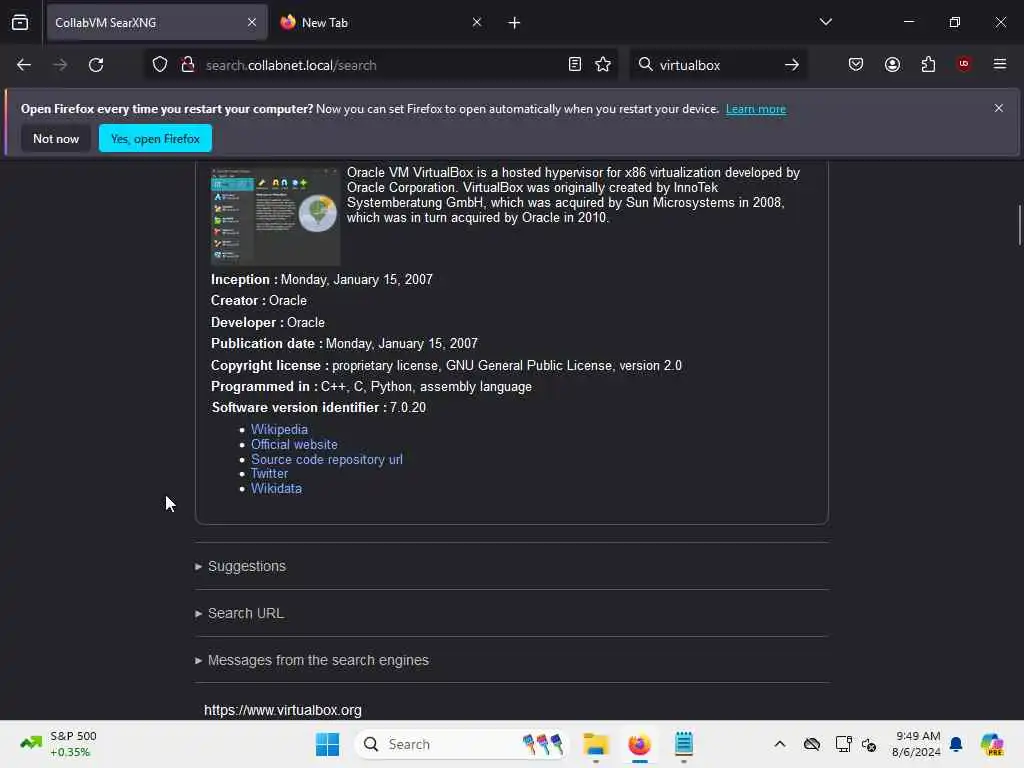1024x768 pixels.
Task: Open Source code repository url link
Action: pyautogui.click(x=327, y=459)
